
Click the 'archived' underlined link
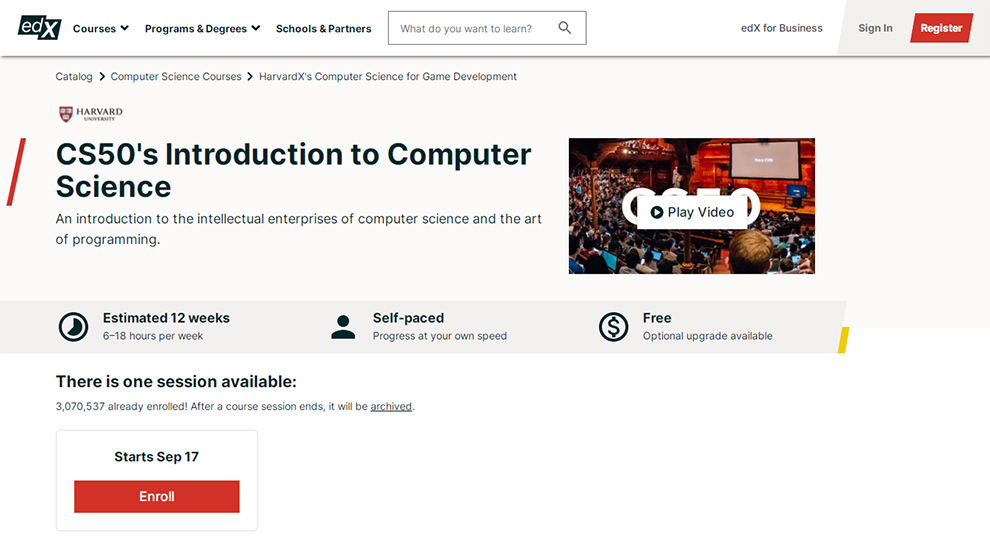391,406
